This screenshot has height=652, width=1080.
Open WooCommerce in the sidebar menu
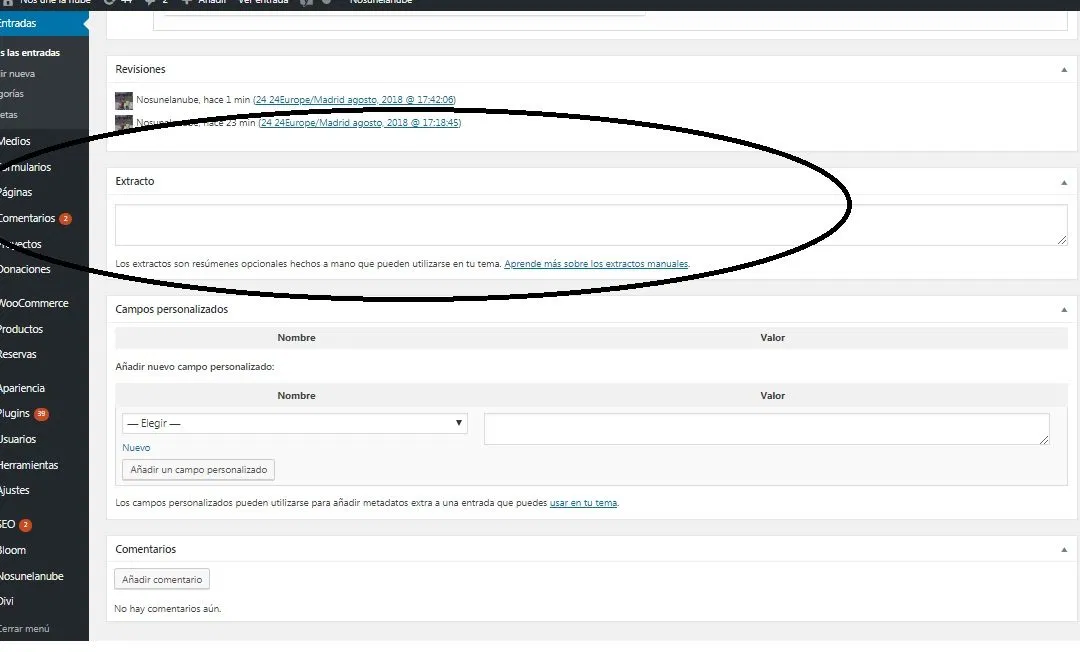click(35, 303)
